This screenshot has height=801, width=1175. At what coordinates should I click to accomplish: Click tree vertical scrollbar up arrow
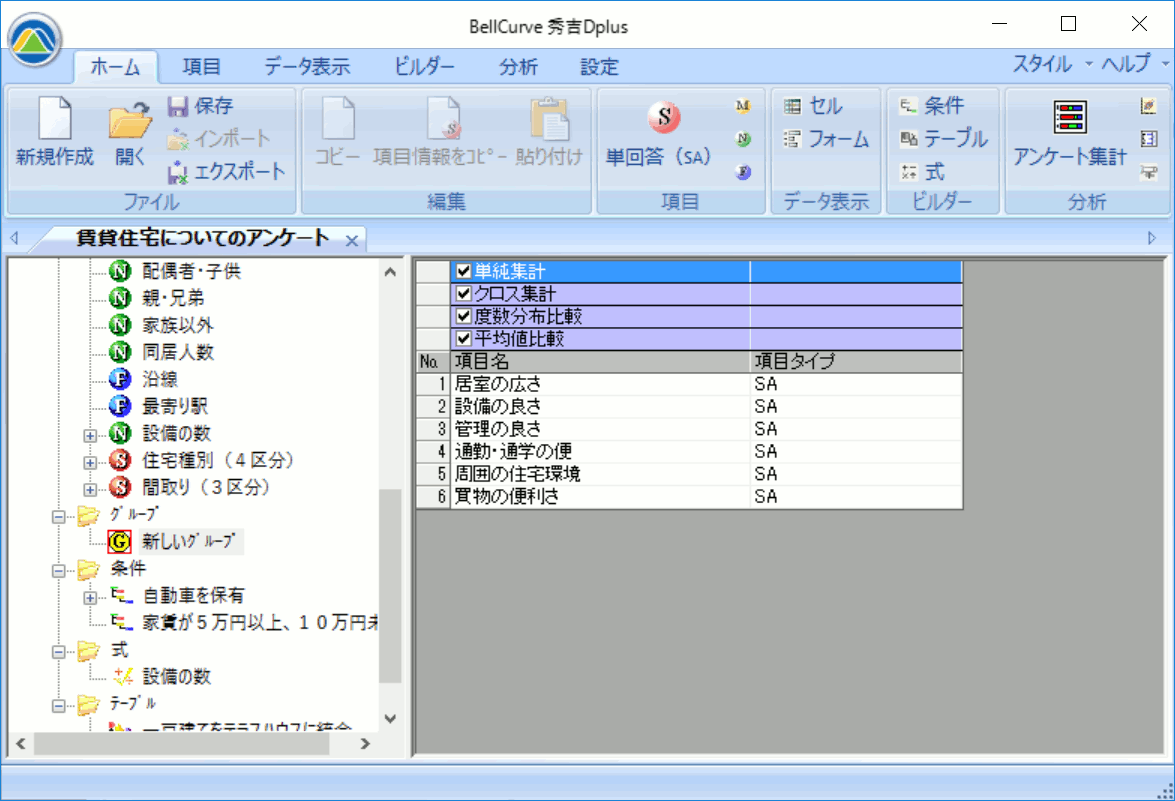(x=390, y=272)
